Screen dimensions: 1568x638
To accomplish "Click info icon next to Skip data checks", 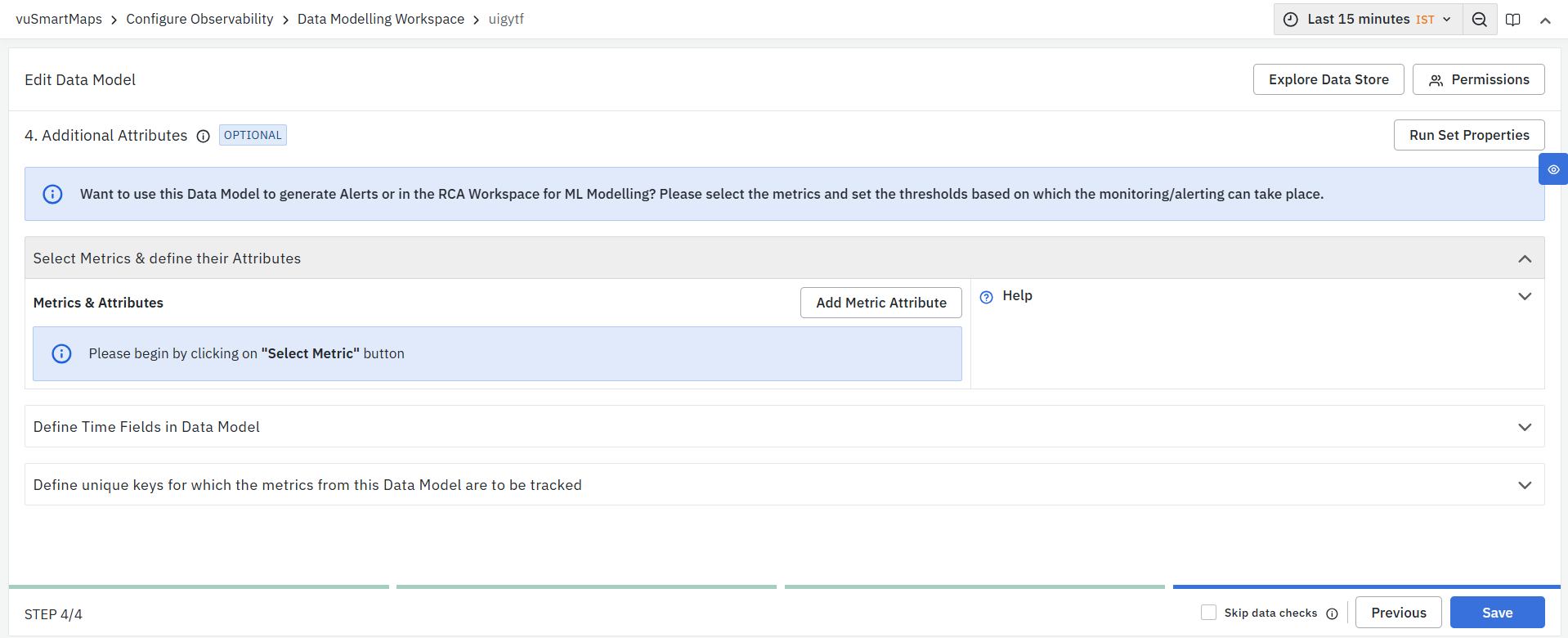I will [1332, 613].
